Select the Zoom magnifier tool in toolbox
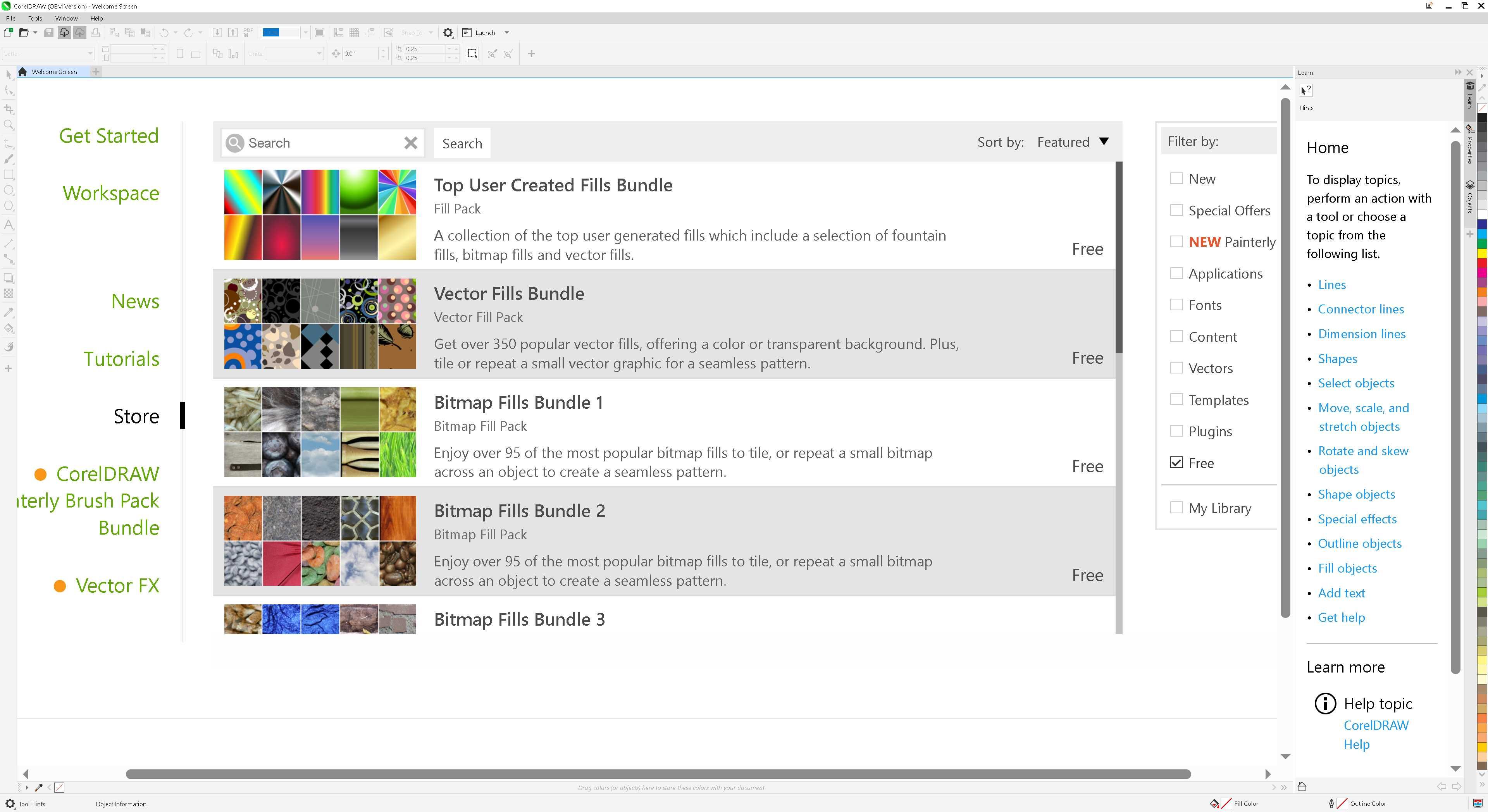1488x812 pixels. pos(8,125)
